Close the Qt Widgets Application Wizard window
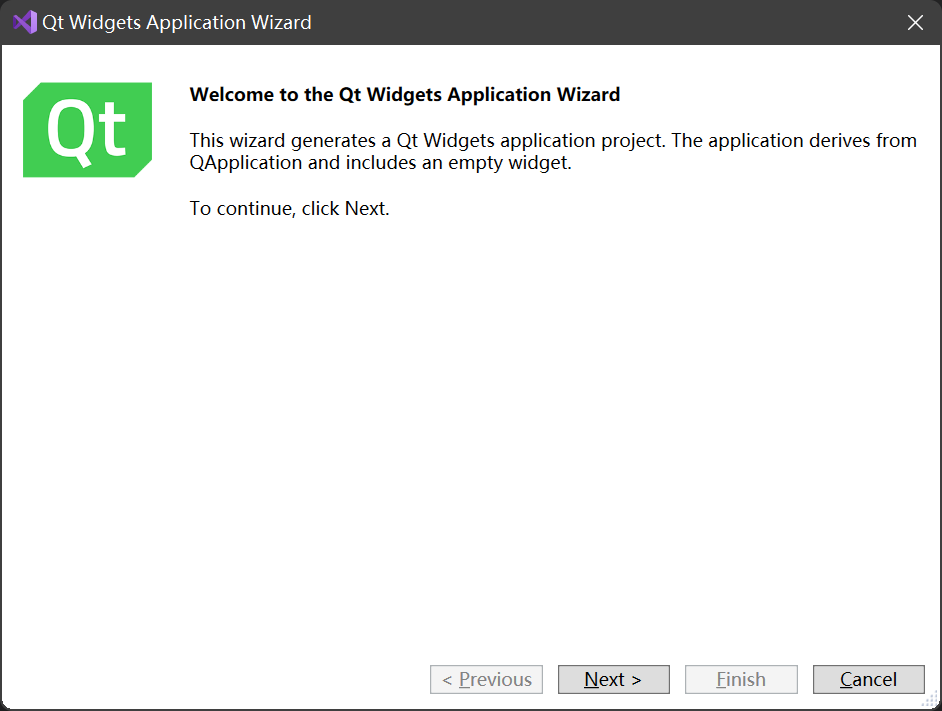This screenshot has width=942, height=711. [915, 21]
